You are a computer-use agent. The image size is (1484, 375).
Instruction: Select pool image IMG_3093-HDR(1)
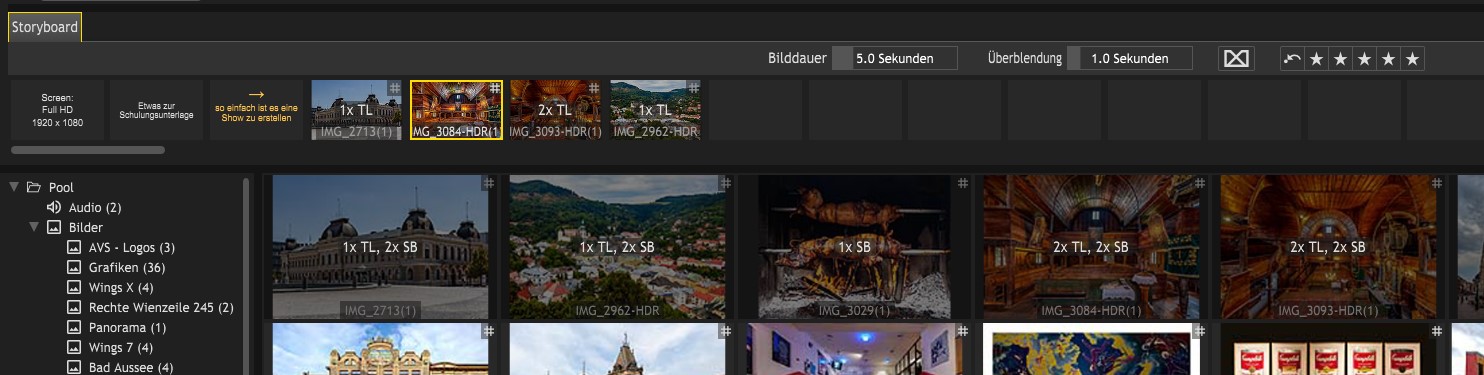1328,247
